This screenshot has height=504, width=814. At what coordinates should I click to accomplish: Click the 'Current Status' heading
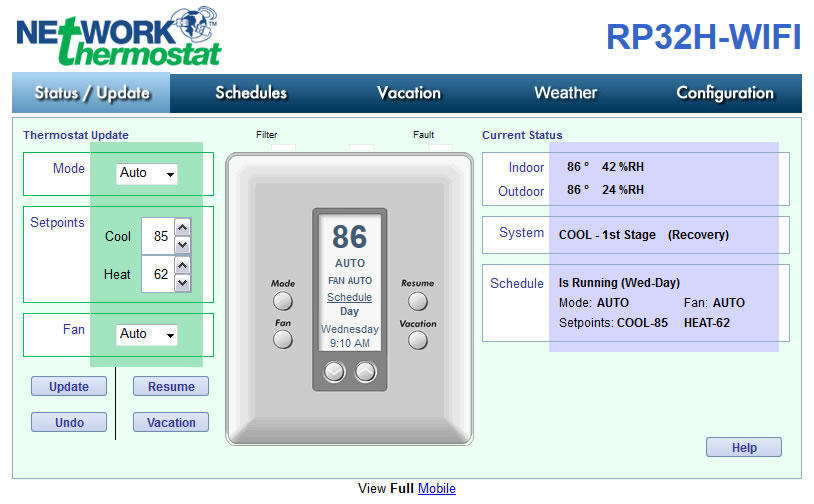(x=522, y=135)
